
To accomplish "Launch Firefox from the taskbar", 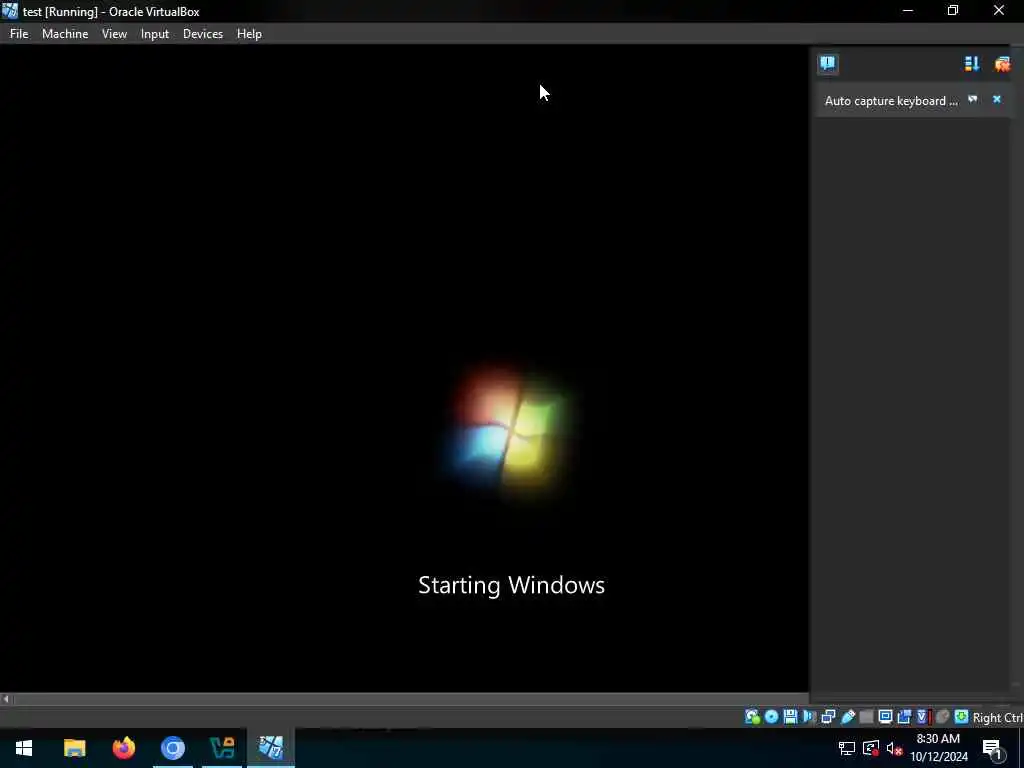I will point(123,748).
